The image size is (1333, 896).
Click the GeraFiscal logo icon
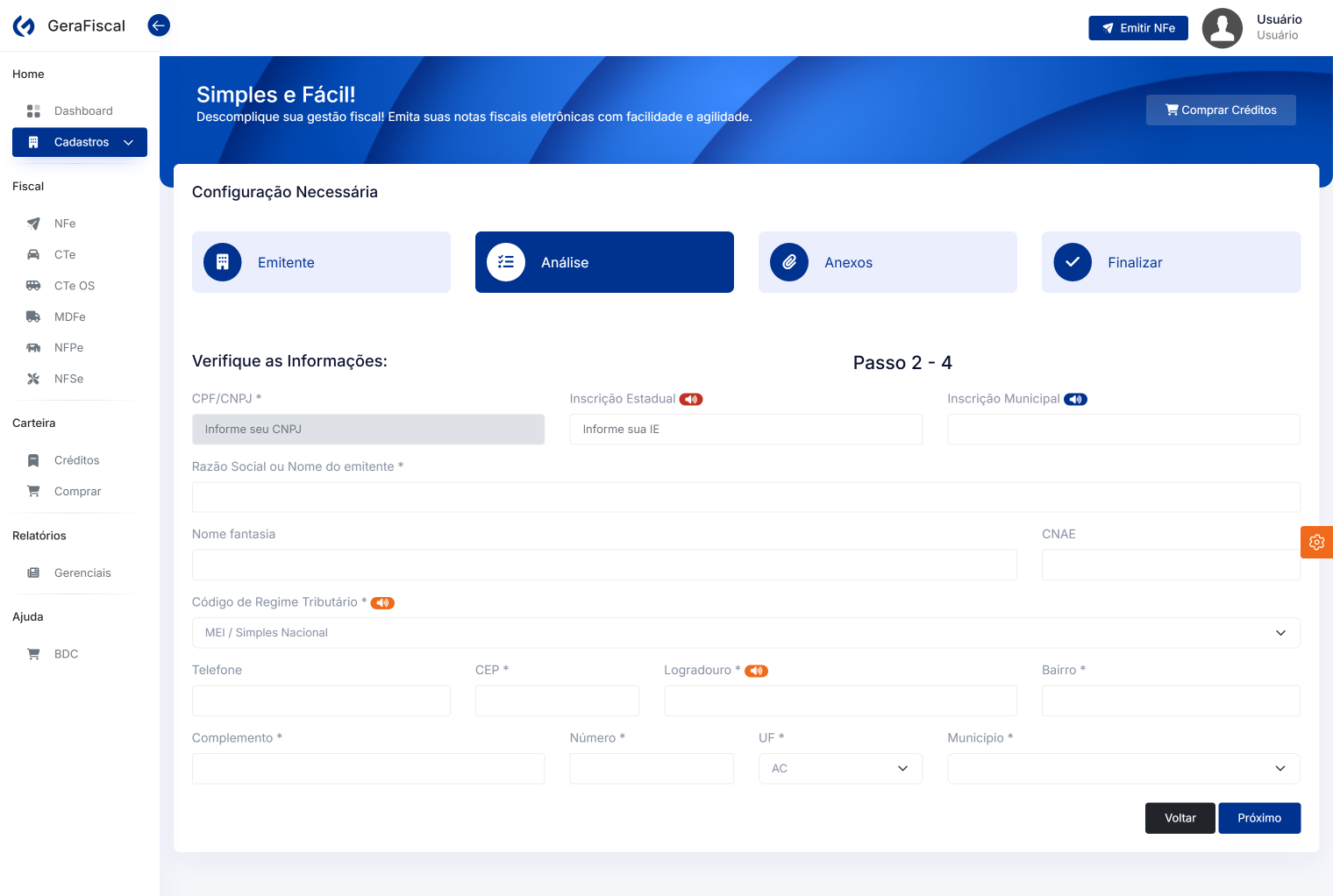click(x=25, y=26)
